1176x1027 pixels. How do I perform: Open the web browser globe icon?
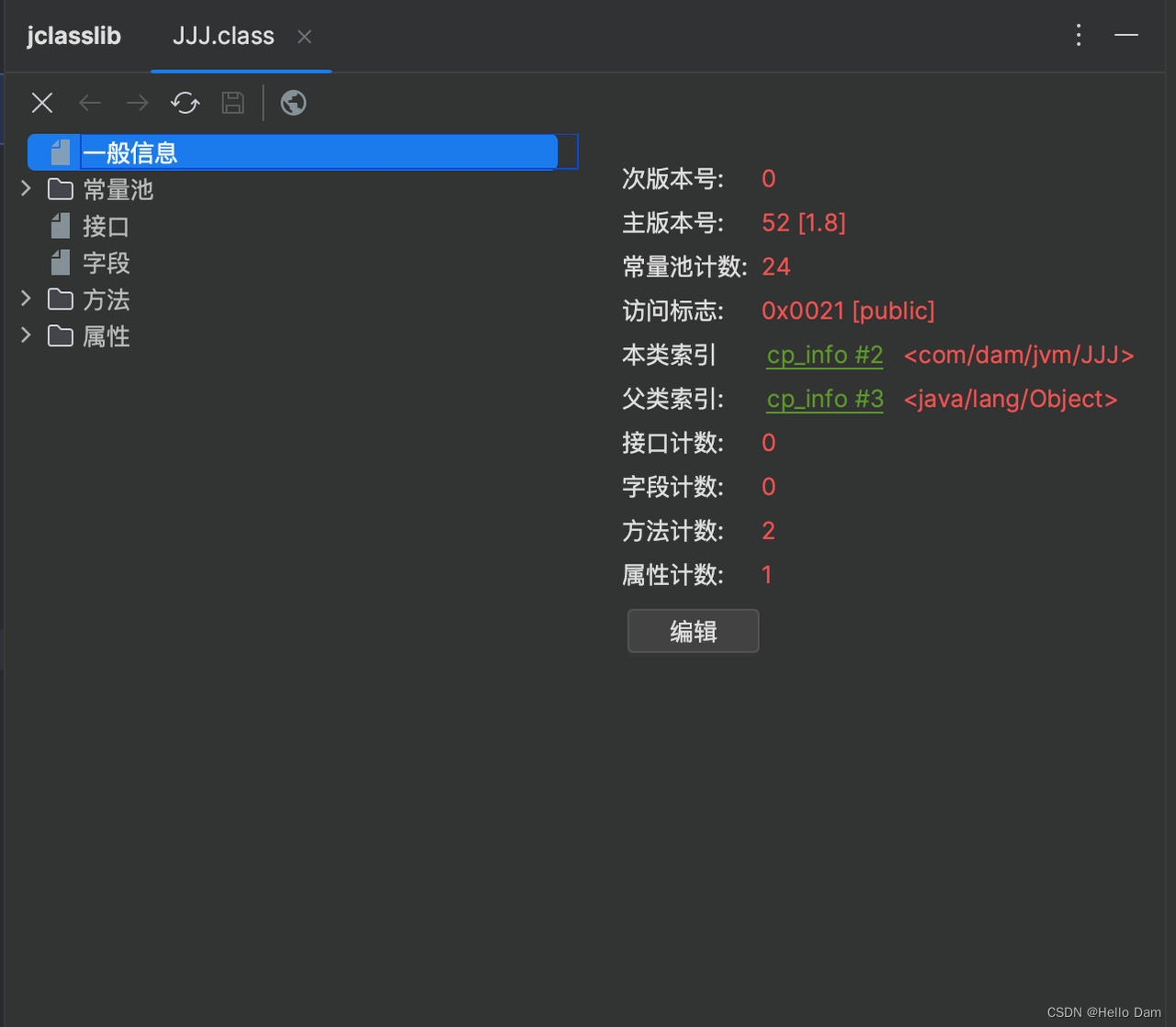(x=294, y=103)
